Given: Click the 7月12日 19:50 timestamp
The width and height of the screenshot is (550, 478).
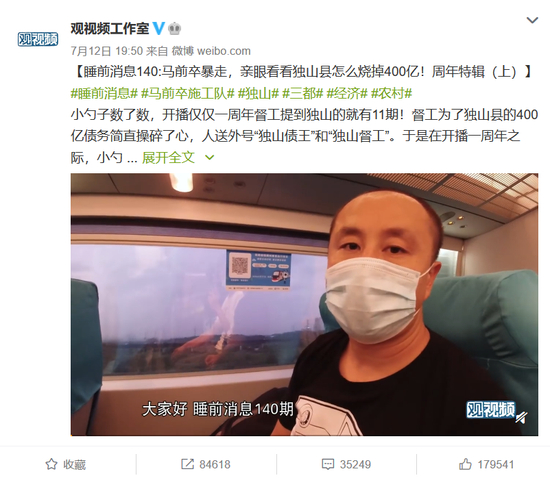Looking at the screenshot, I should 107,51.
